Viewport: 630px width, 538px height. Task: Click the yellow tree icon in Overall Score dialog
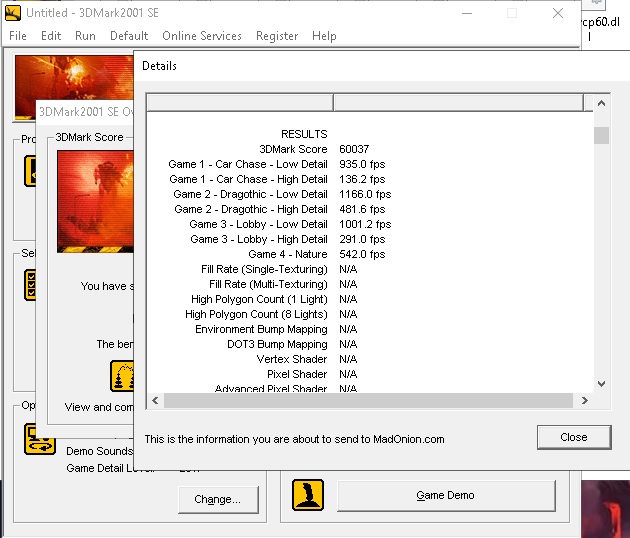click(122, 376)
